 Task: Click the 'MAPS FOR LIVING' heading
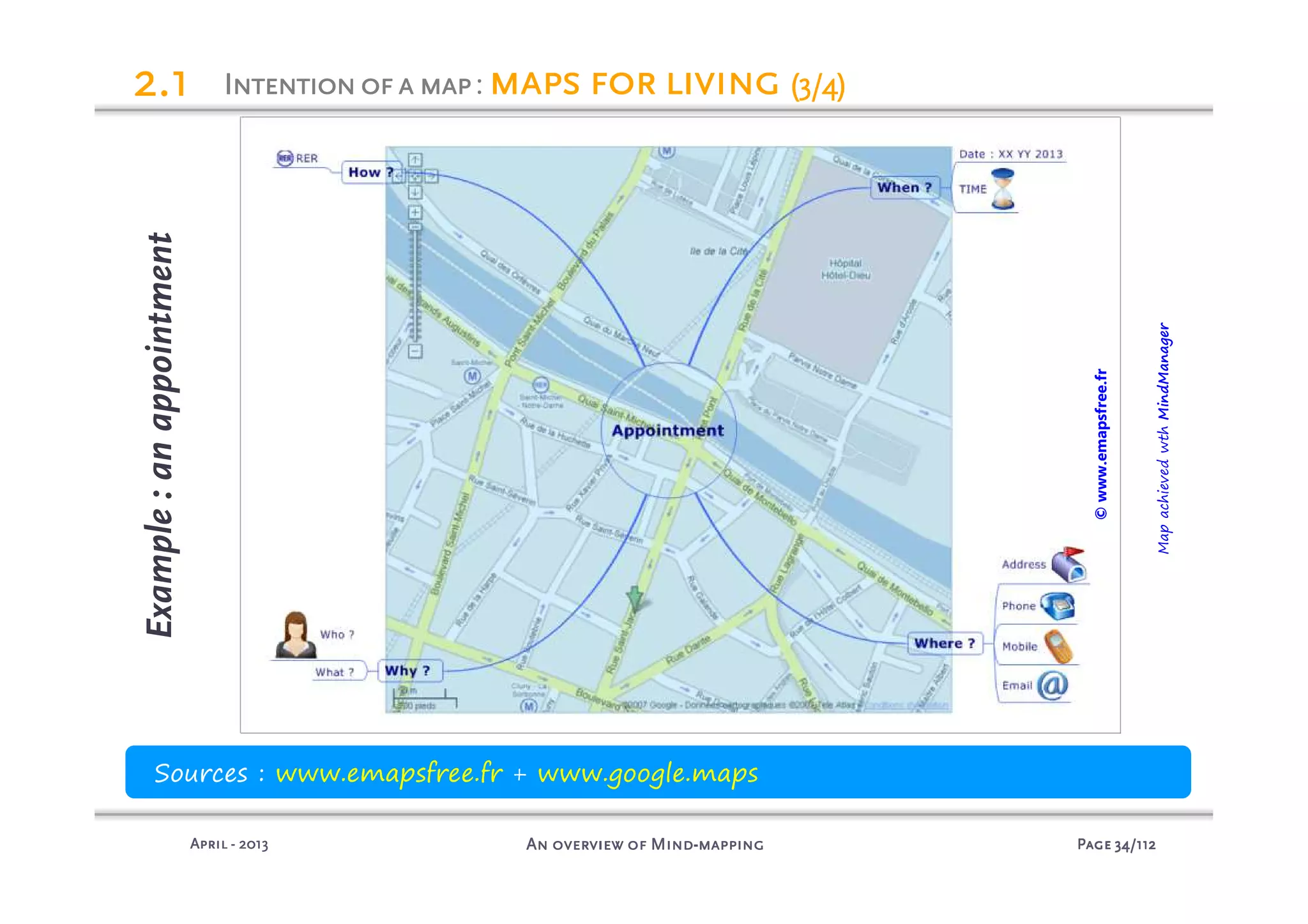coord(635,84)
